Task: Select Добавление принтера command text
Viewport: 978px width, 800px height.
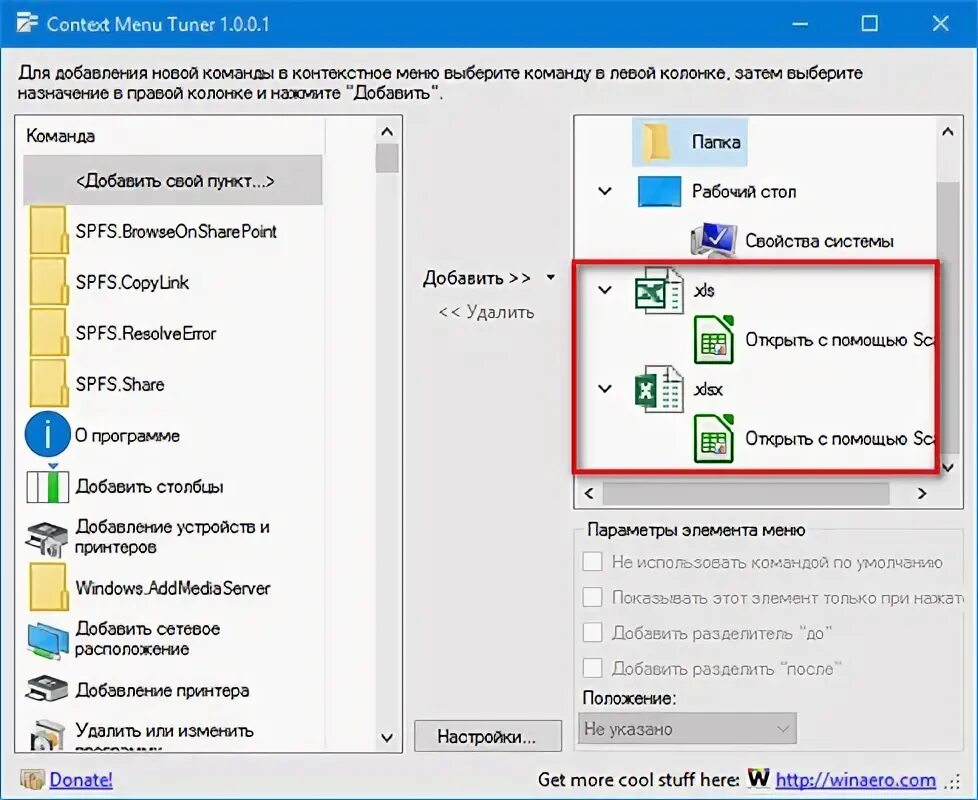Action: (x=162, y=690)
